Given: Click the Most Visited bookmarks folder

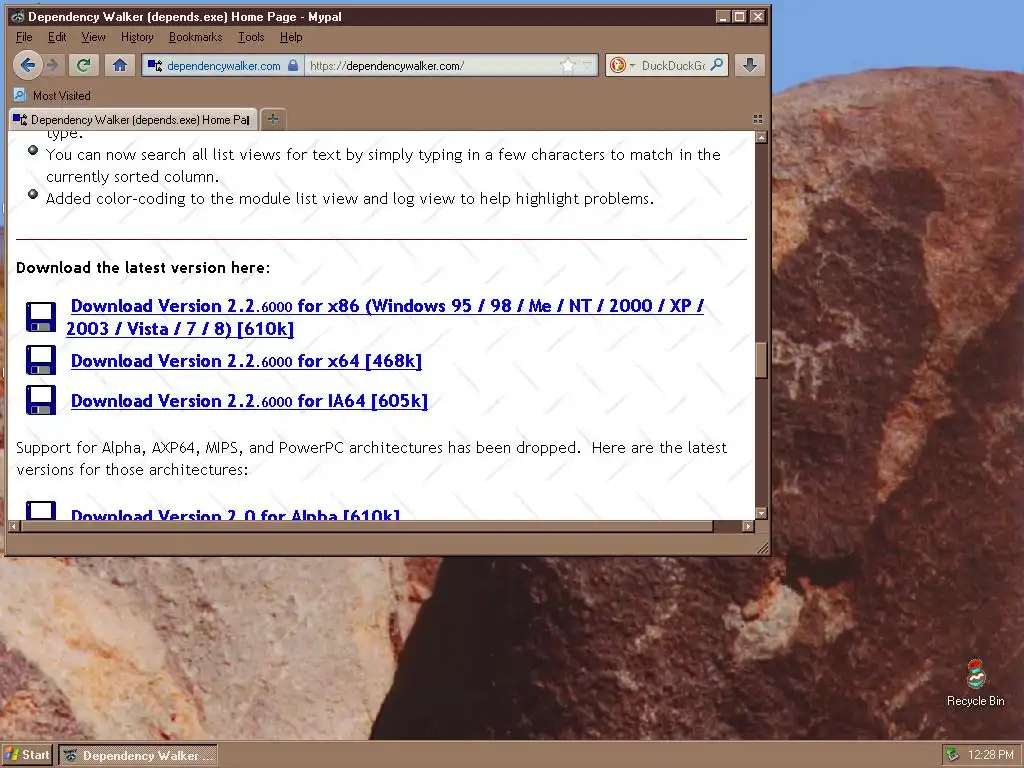Looking at the screenshot, I should coord(52,95).
